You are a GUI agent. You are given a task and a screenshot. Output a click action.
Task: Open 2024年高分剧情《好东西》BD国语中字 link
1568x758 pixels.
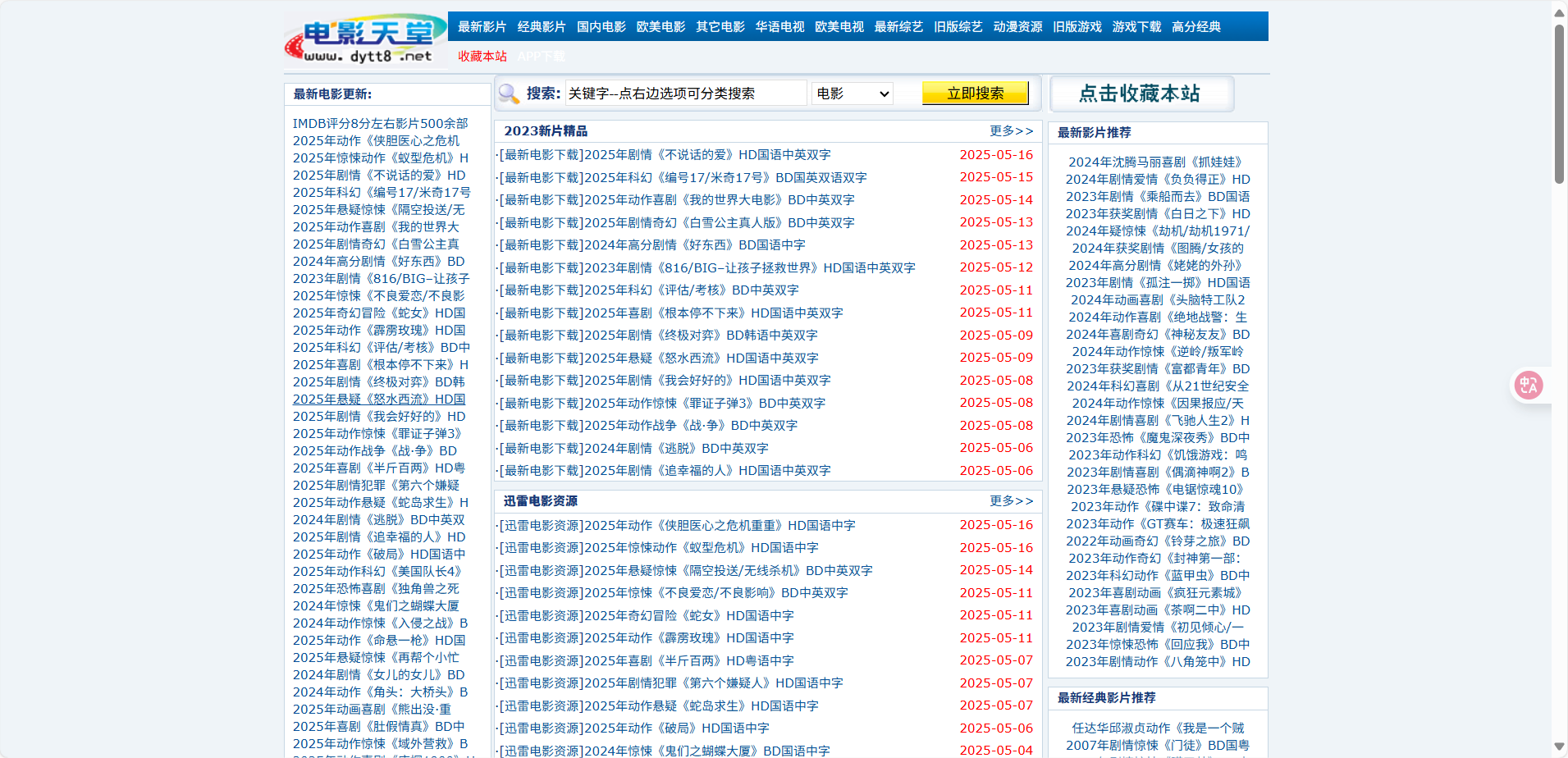point(694,245)
